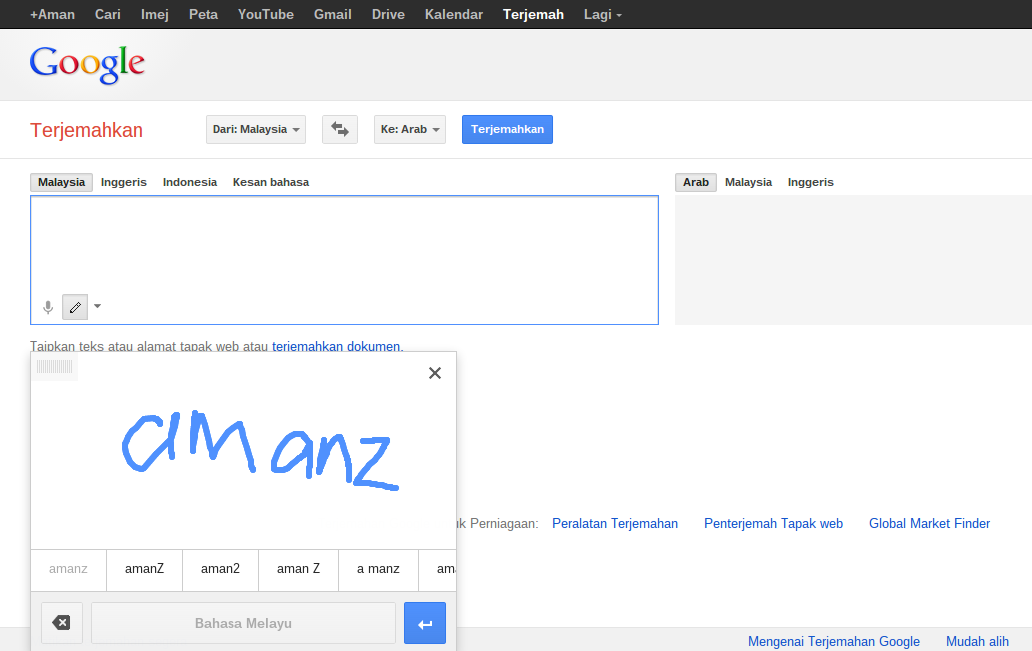Select Kesan bahasa detect language tab

click(x=271, y=182)
